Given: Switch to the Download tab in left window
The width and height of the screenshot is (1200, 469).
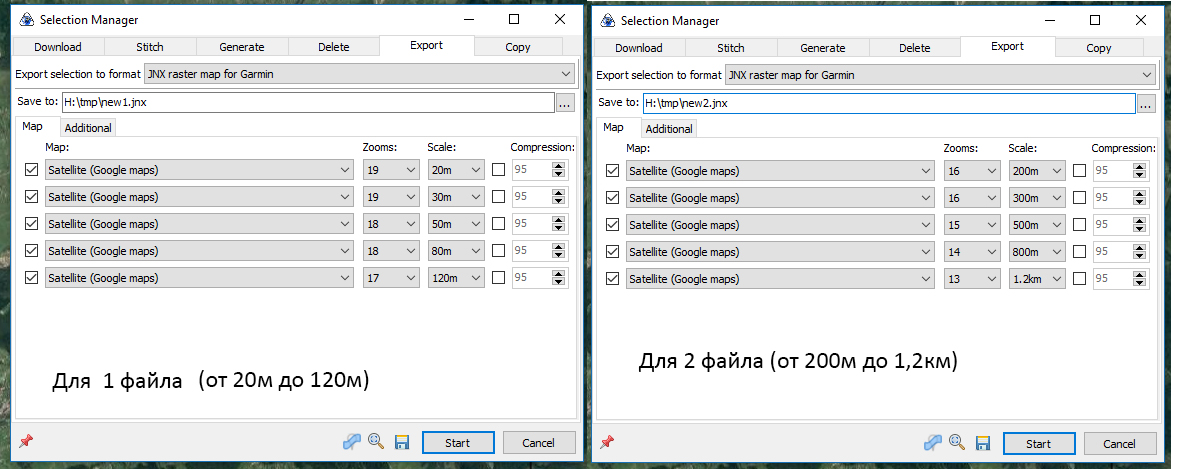Looking at the screenshot, I should pyautogui.click(x=57, y=47).
